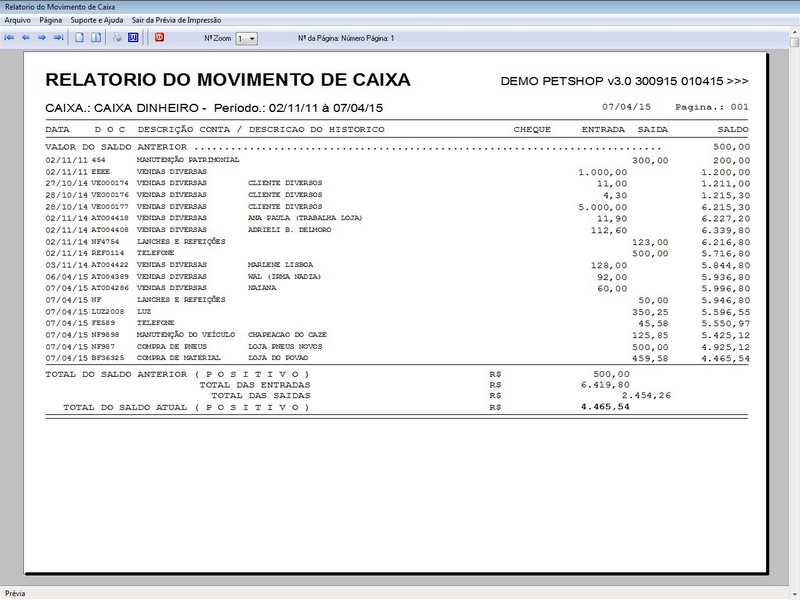Viewport: 800px width, 600px height.
Task: Go to next page arrow
Action: 42,38
